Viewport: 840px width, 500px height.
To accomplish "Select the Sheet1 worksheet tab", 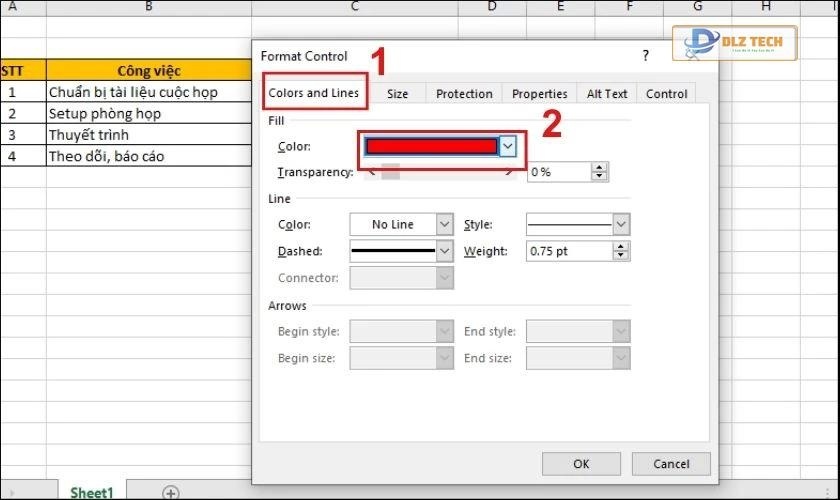I will coord(91,492).
